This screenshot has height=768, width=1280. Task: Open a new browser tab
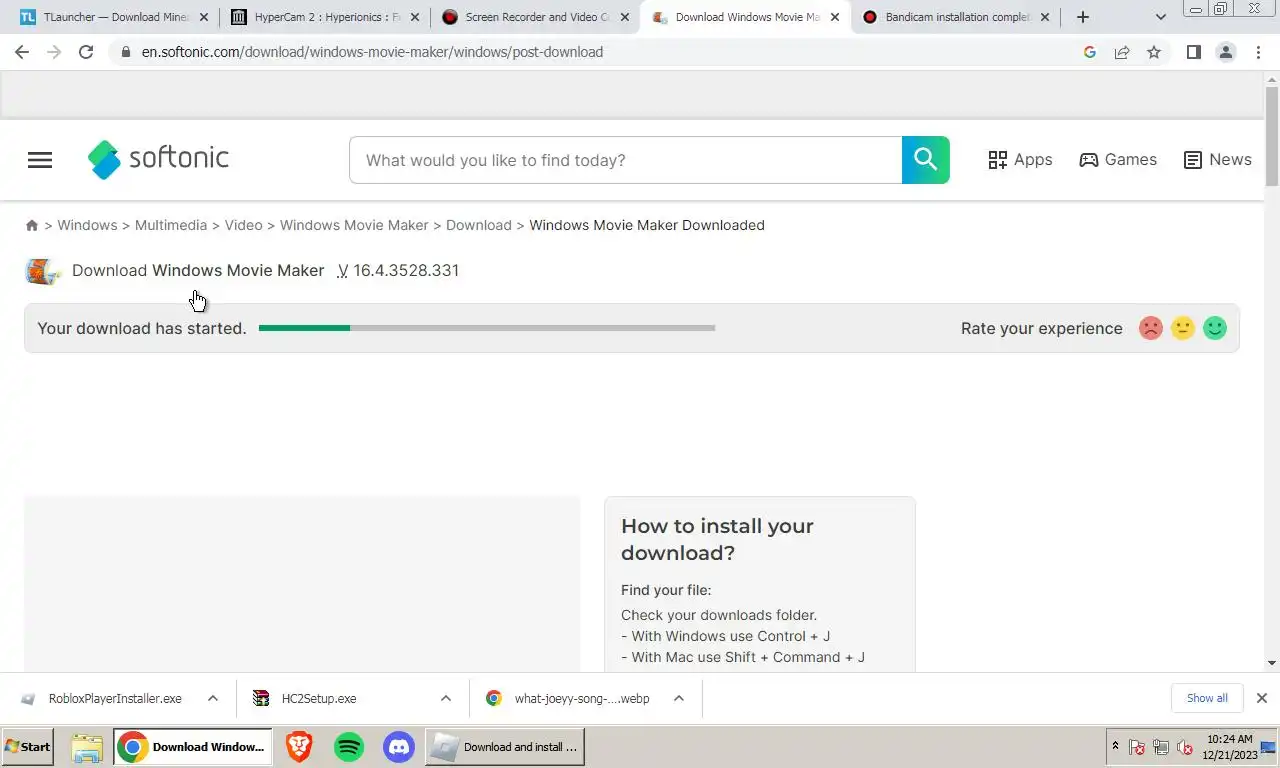tap(1083, 17)
